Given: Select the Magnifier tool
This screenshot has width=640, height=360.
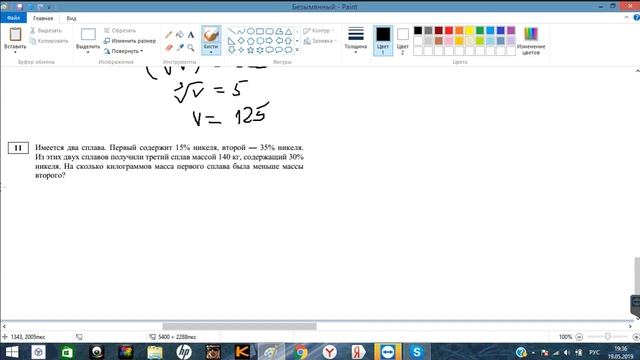Looking at the screenshot, I should click(191, 48).
